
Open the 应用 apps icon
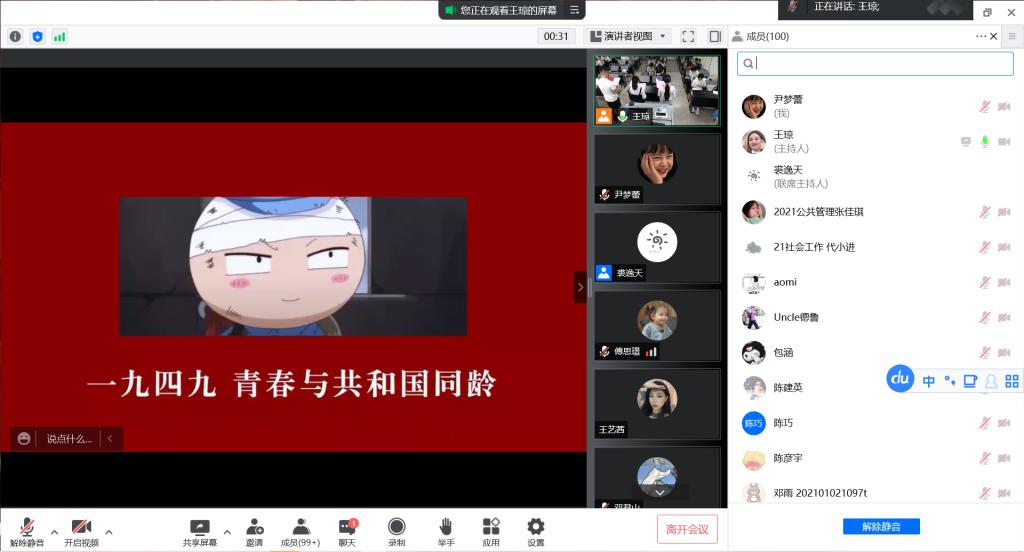tap(491, 529)
